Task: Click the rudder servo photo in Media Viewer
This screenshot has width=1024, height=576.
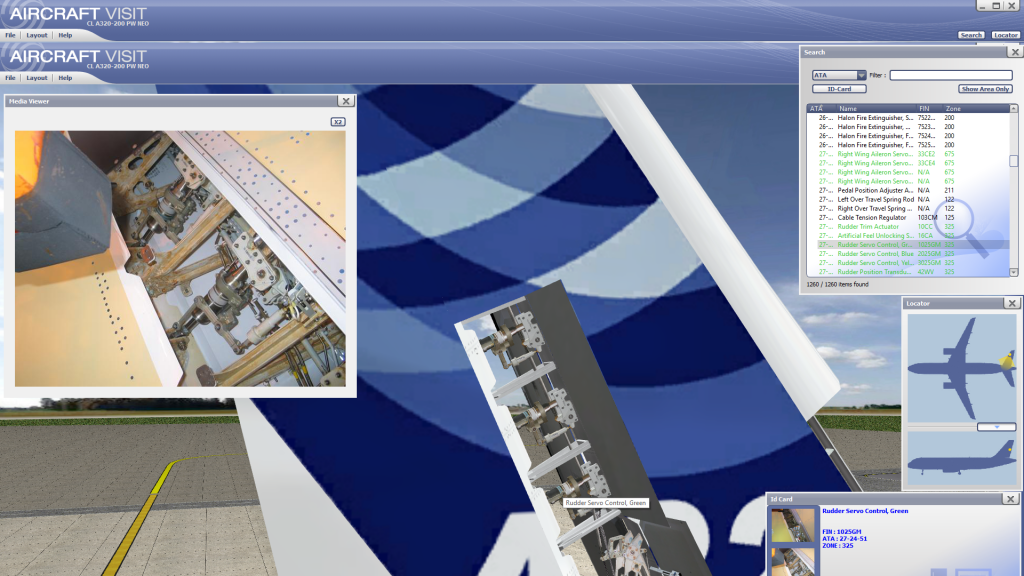Action: pyautogui.click(x=180, y=259)
